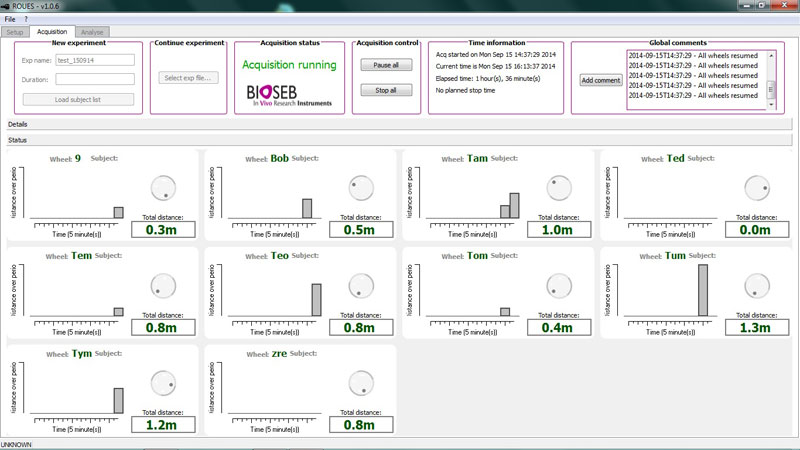Click the Add comment button
800x450 pixels.
click(601, 81)
